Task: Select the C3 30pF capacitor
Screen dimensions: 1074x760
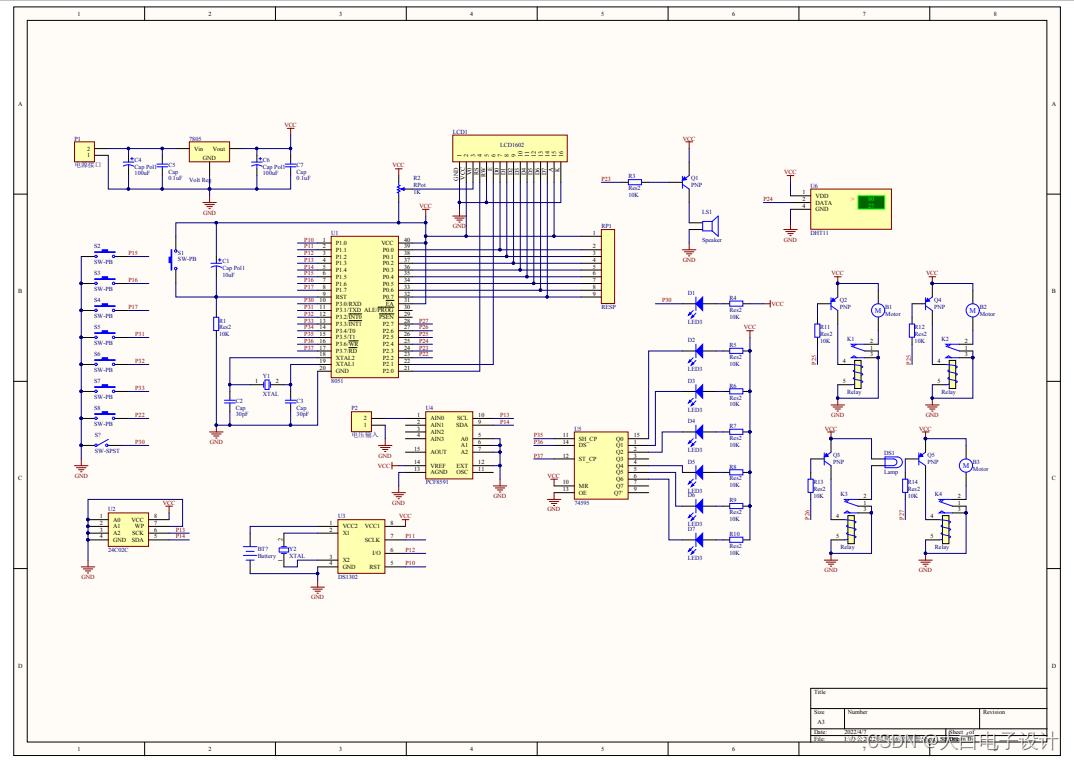Action: [x=290, y=401]
